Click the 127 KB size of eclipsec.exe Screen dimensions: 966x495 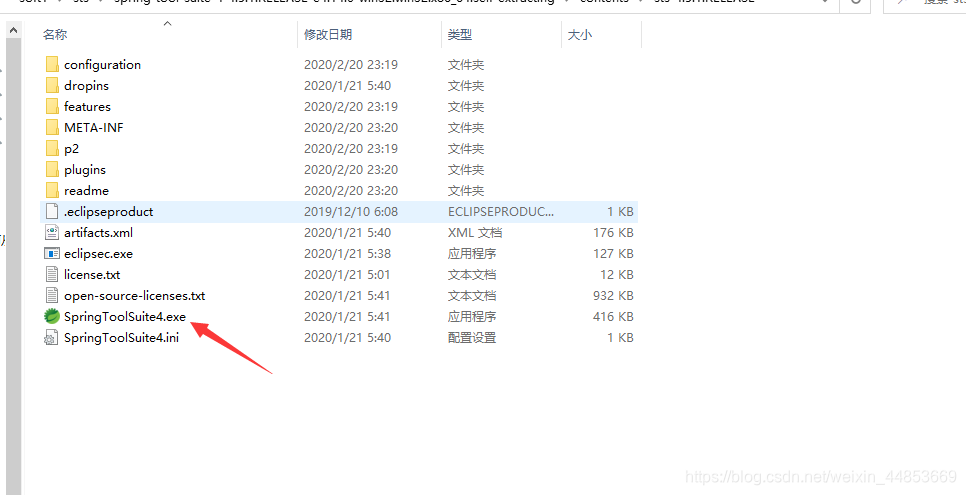[613, 253]
